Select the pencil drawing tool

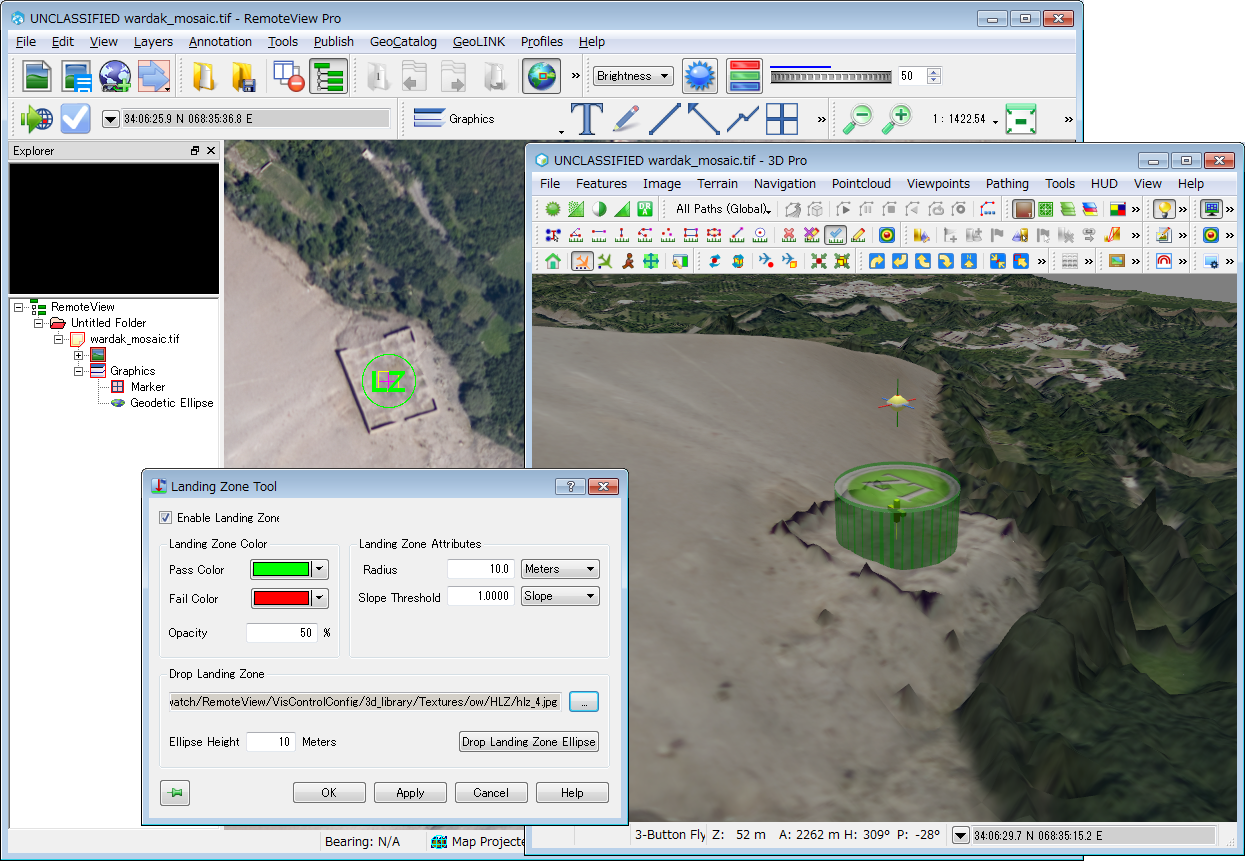tap(626, 118)
